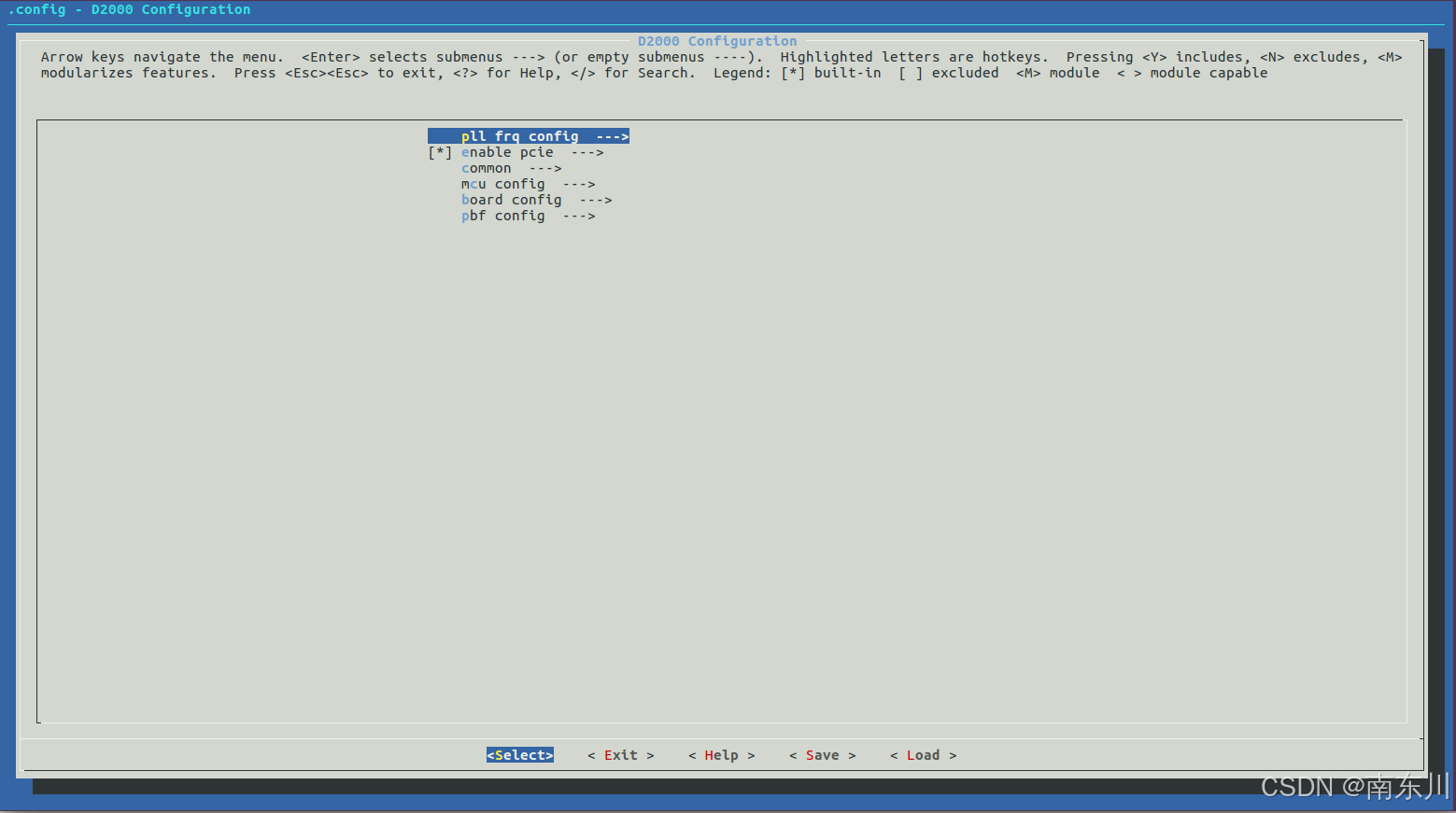Click the "enable pcie" menu entry
The width and height of the screenshot is (1456, 813).
507,152
